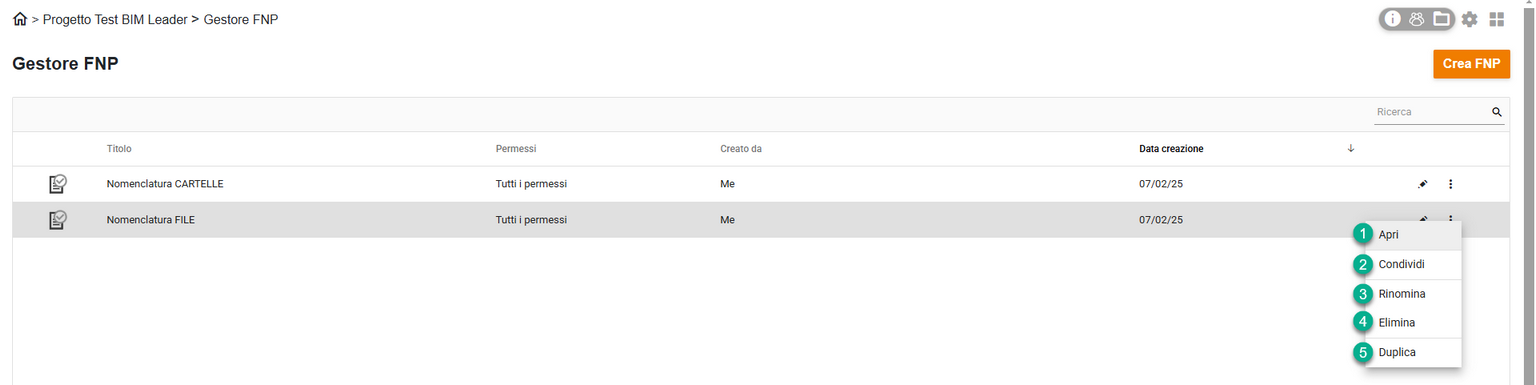Sort by Data creazione column
Image resolution: width=1536 pixels, height=385 pixels.
point(1171,149)
